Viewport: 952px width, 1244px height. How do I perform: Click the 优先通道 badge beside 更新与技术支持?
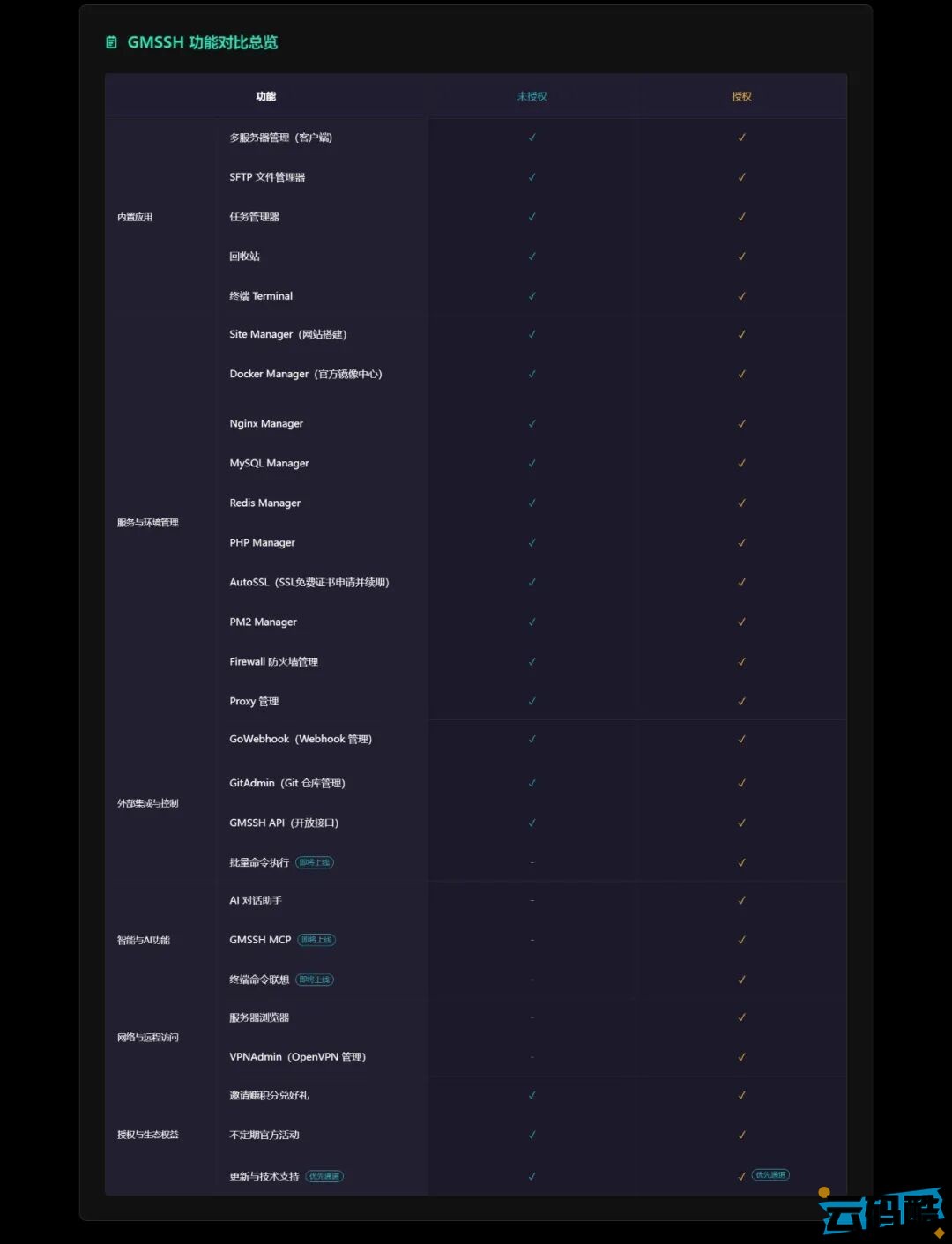[324, 1176]
